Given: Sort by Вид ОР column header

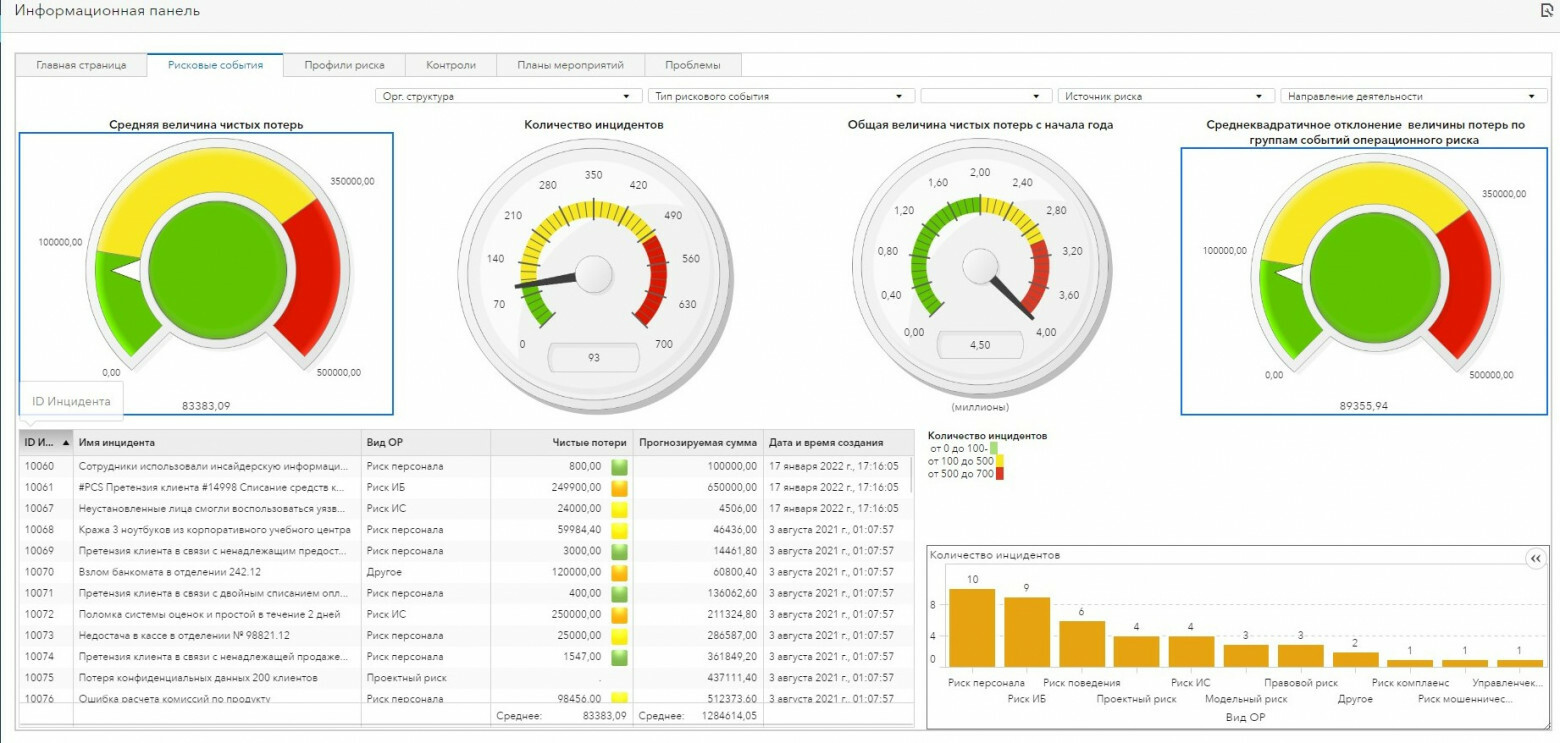Looking at the screenshot, I should [x=426, y=442].
